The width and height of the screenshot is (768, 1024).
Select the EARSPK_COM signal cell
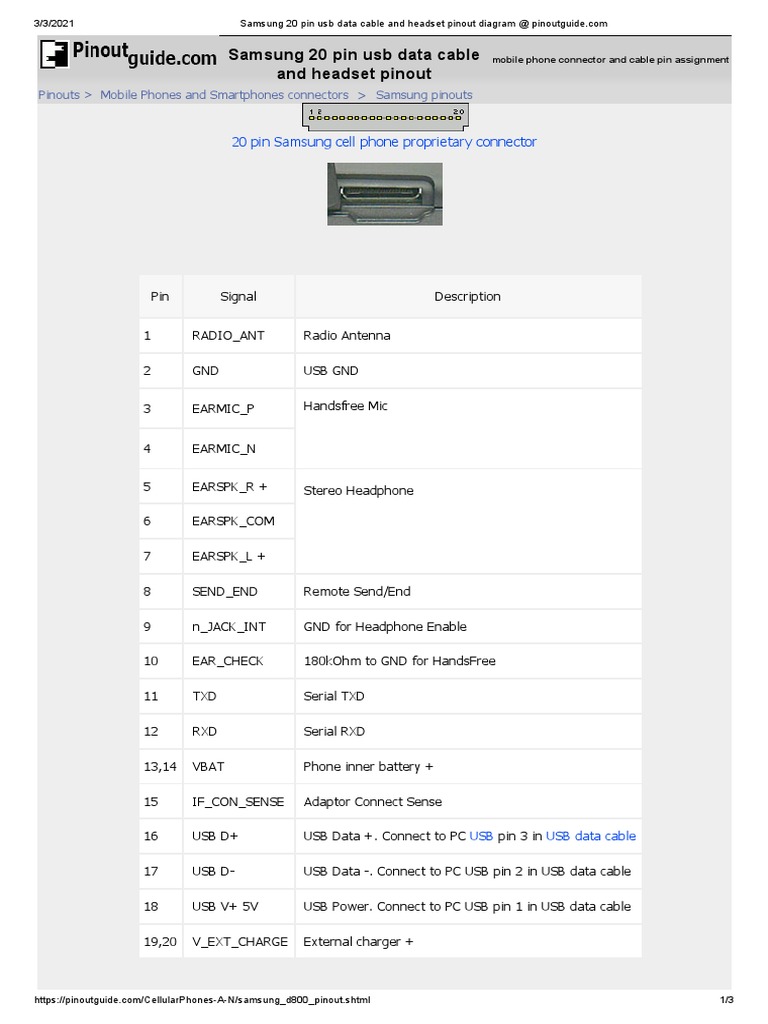click(233, 521)
